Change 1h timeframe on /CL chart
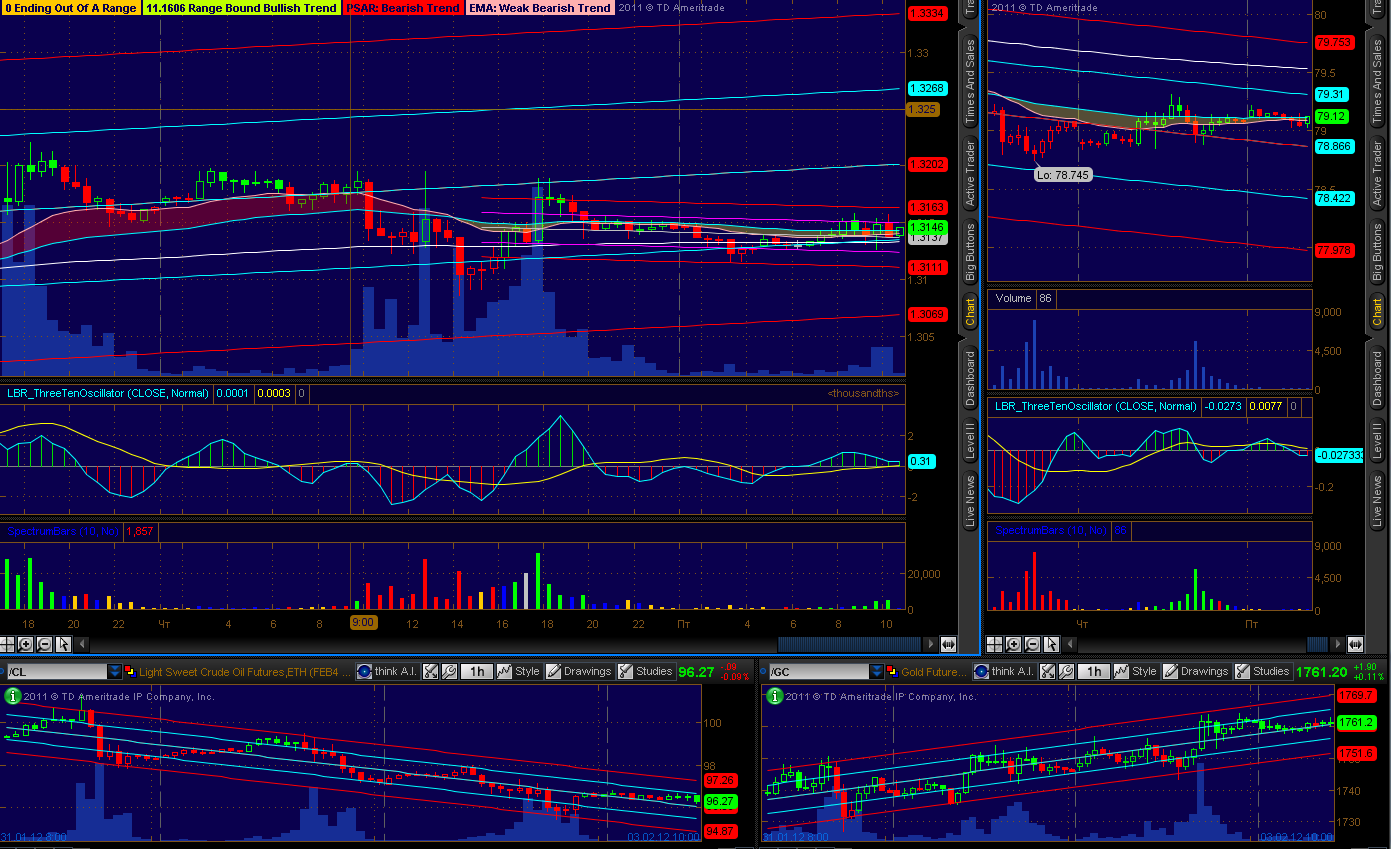Viewport: 1391px width, 849px height. tap(477, 671)
